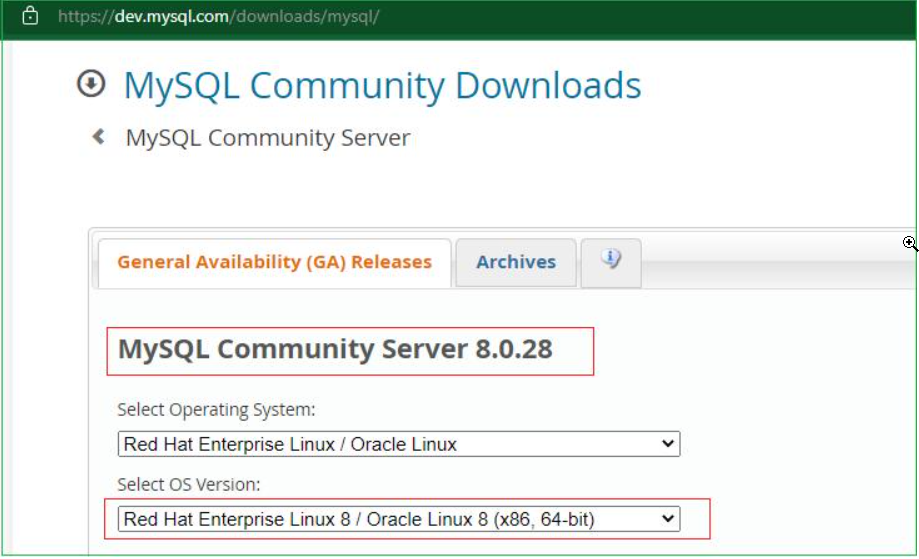Image resolution: width=919 pixels, height=559 pixels.
Task: Open the information icon tab
Action: coord(611,262)
